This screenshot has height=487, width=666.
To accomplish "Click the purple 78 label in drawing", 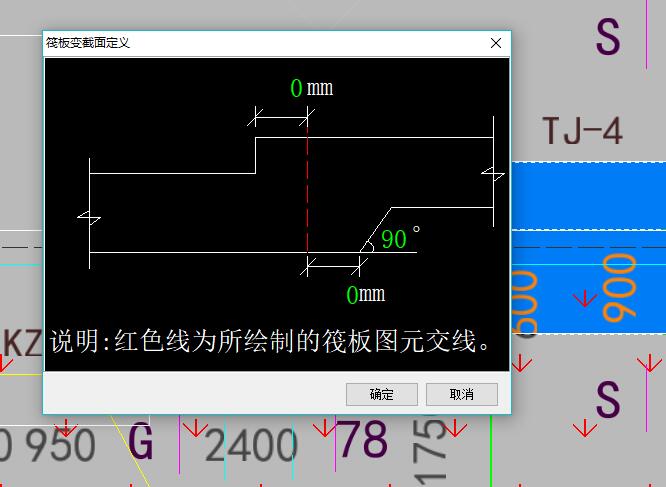I will click(364, 439).
